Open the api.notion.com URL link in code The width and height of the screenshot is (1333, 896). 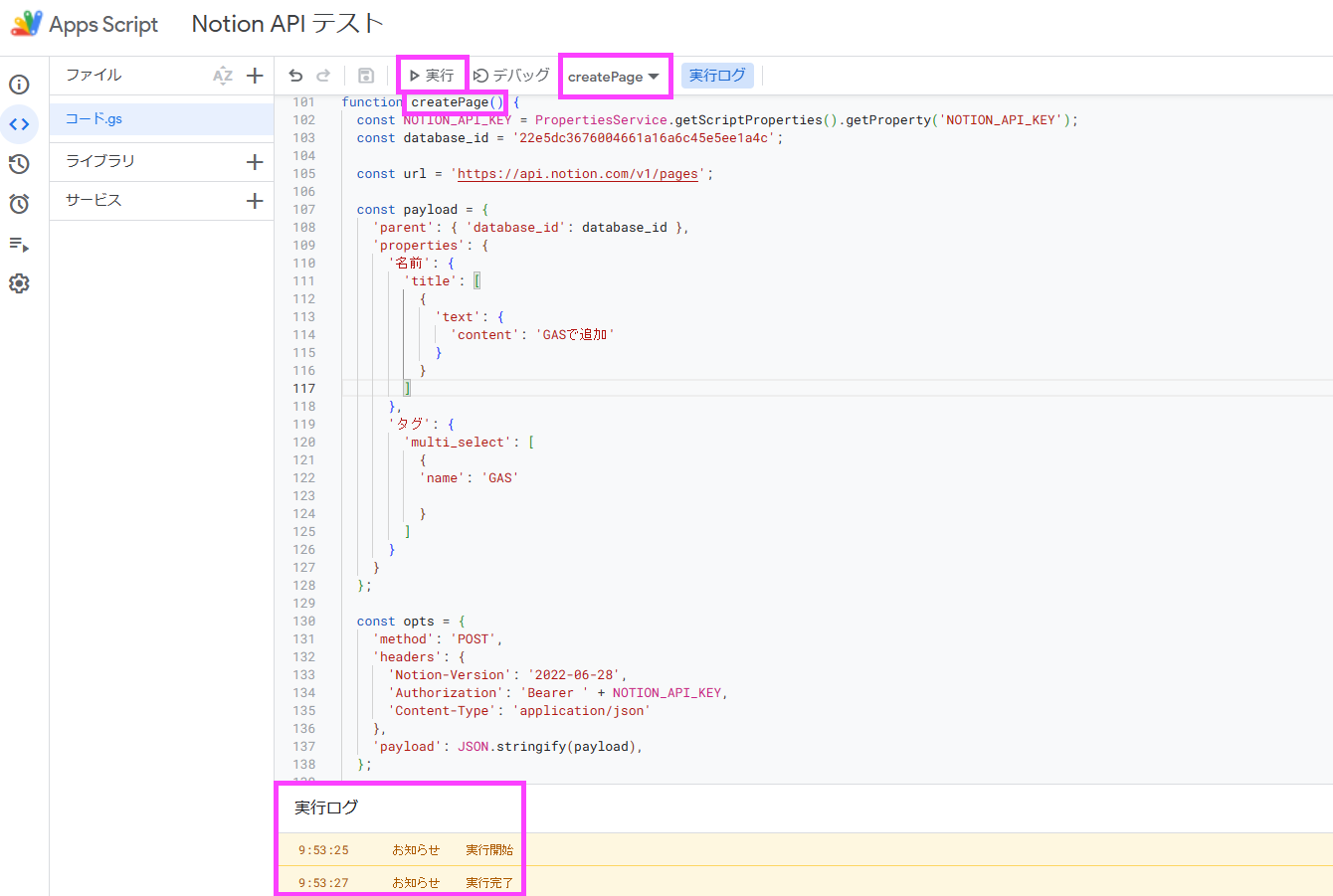[x=578, y=174]
